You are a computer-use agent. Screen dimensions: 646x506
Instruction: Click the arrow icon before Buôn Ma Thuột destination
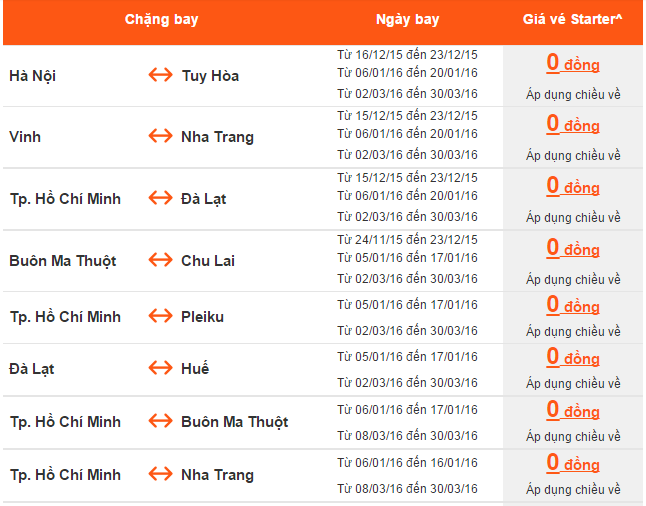coord(160,422)
